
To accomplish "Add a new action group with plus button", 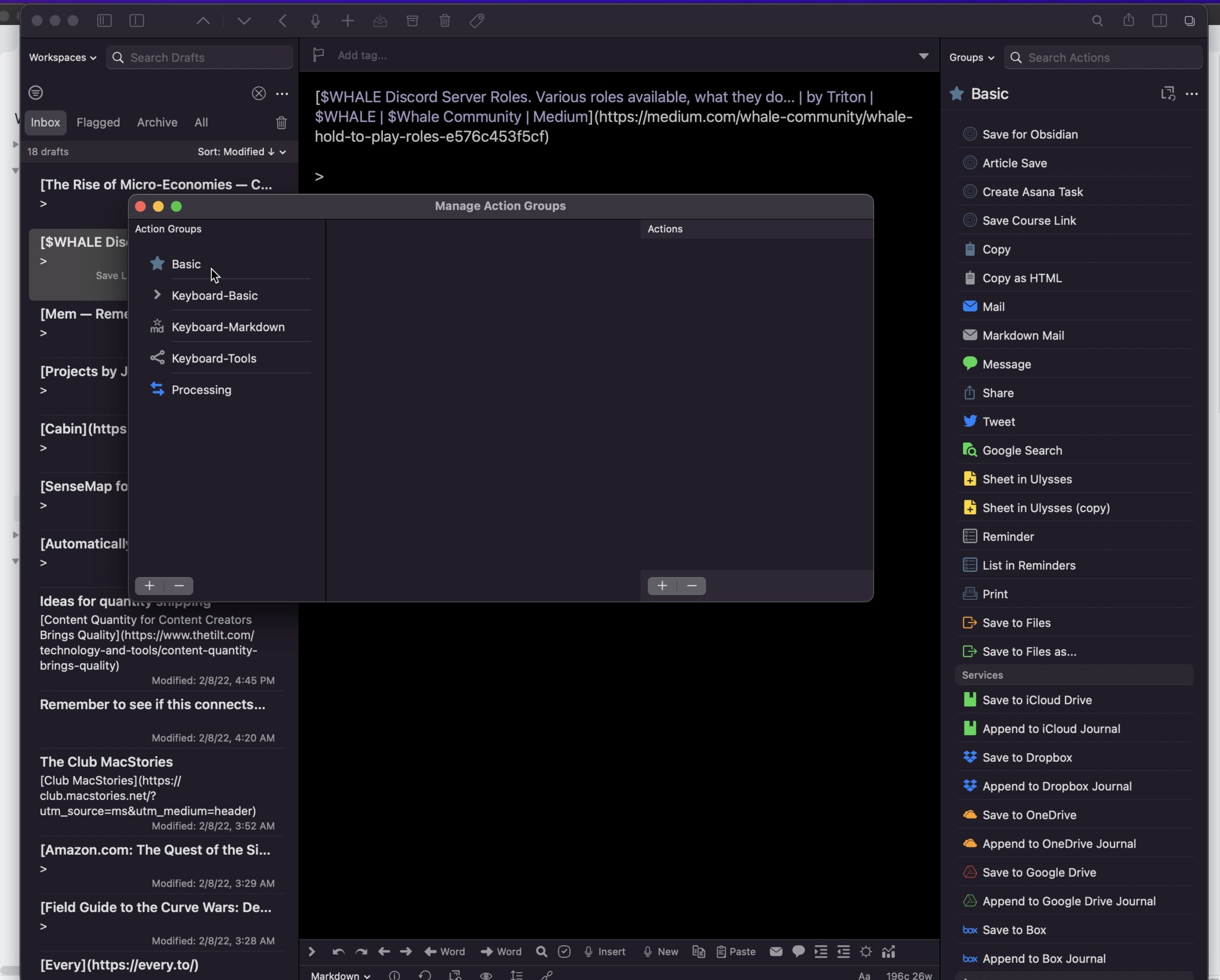I will click(x=150, y=586).
